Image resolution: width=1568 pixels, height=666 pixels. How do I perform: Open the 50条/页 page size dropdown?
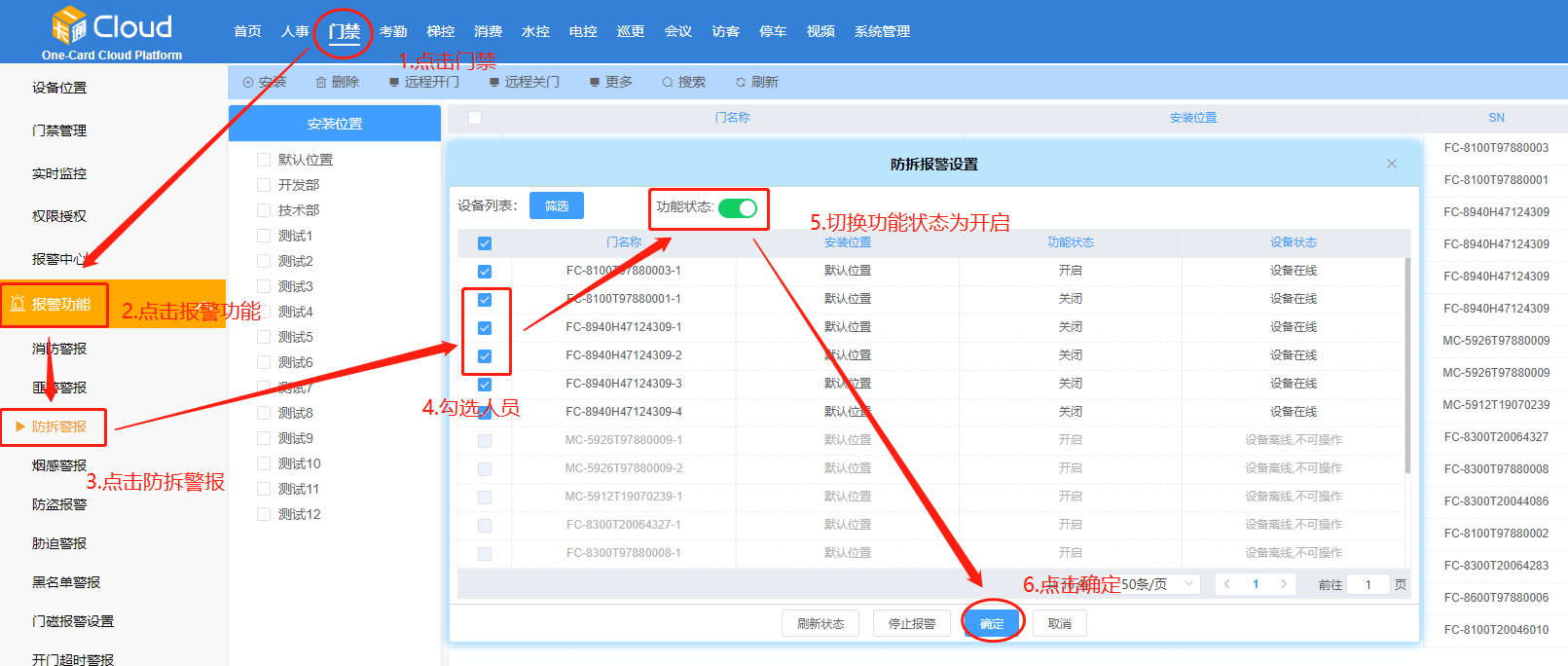click(x=1160, y=584)
